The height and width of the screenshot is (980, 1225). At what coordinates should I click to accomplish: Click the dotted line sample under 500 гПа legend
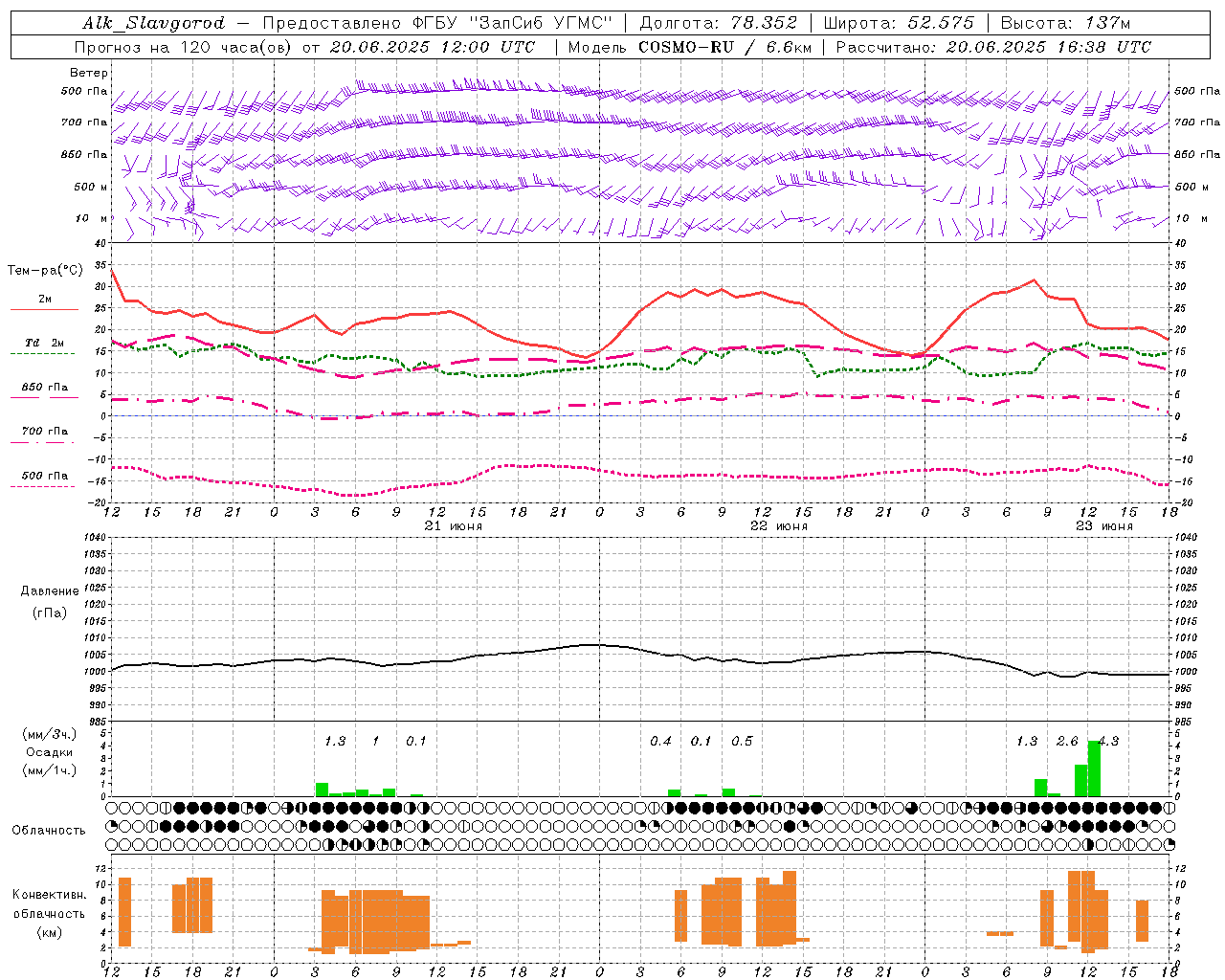point(44,486)
